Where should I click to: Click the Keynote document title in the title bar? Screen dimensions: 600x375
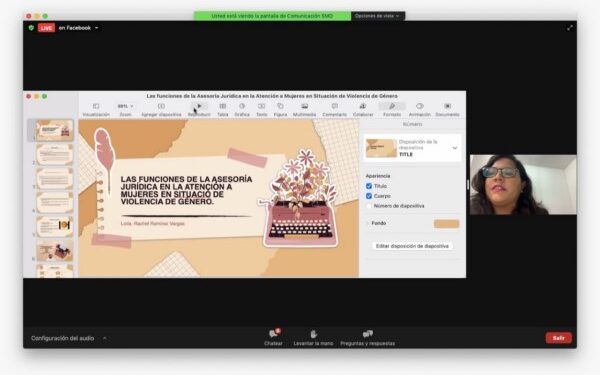272,96
